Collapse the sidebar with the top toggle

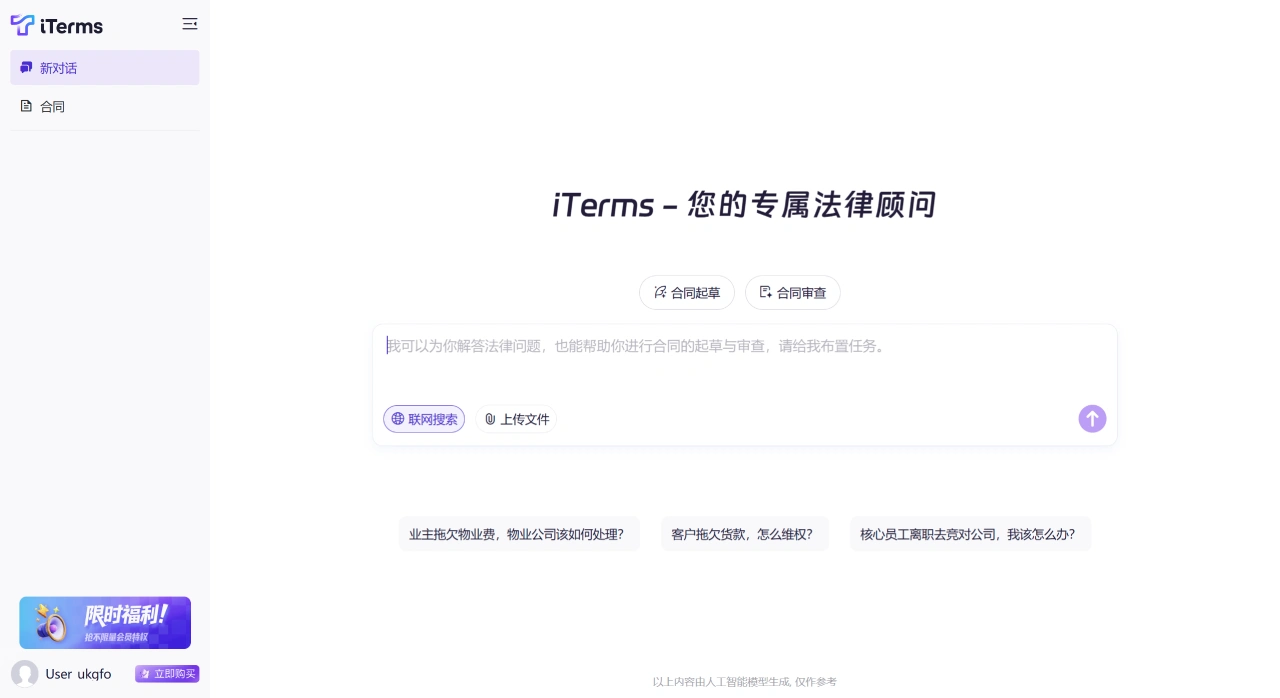click(x=190, y=24)
